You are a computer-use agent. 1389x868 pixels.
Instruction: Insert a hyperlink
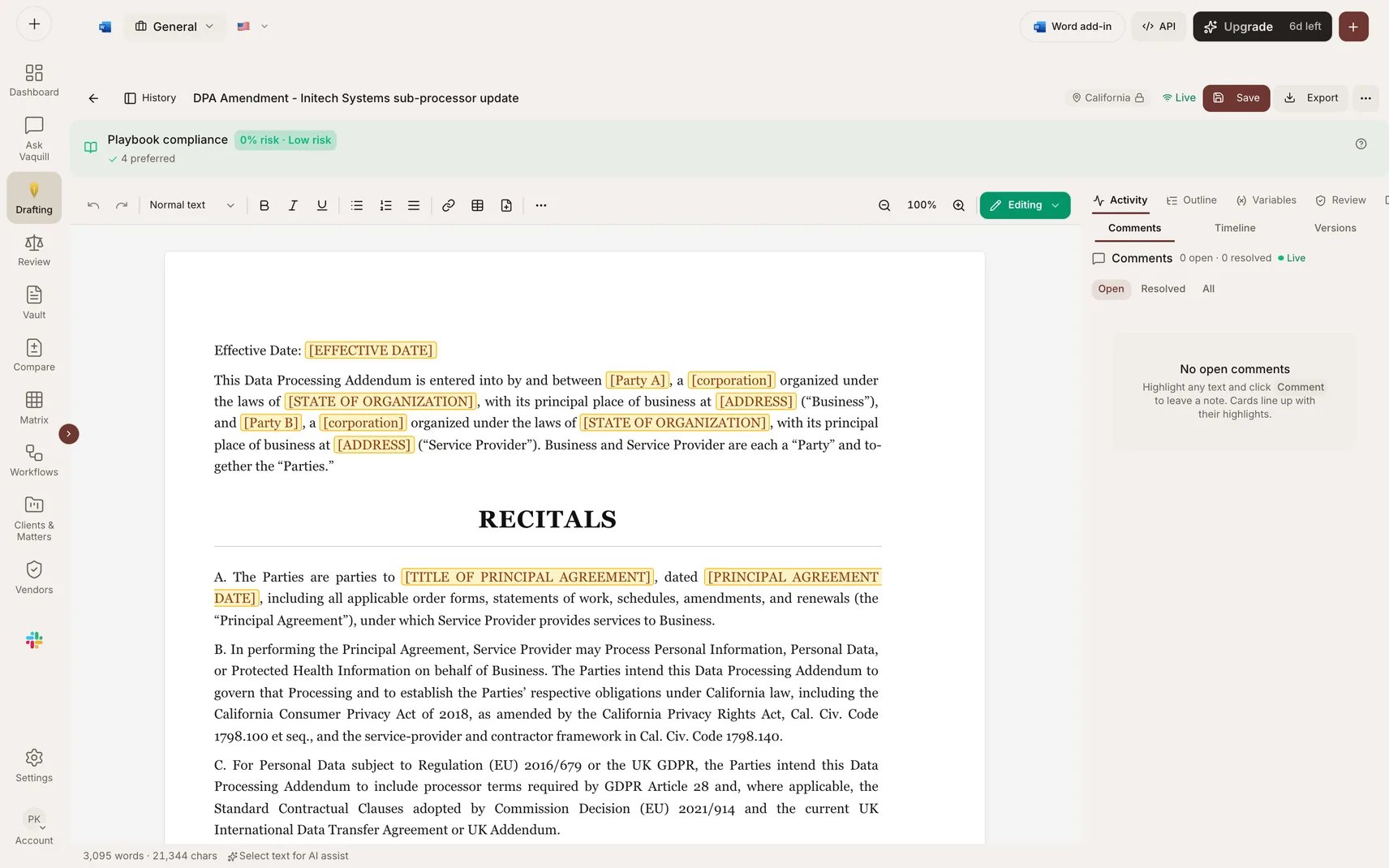point(449,205)
